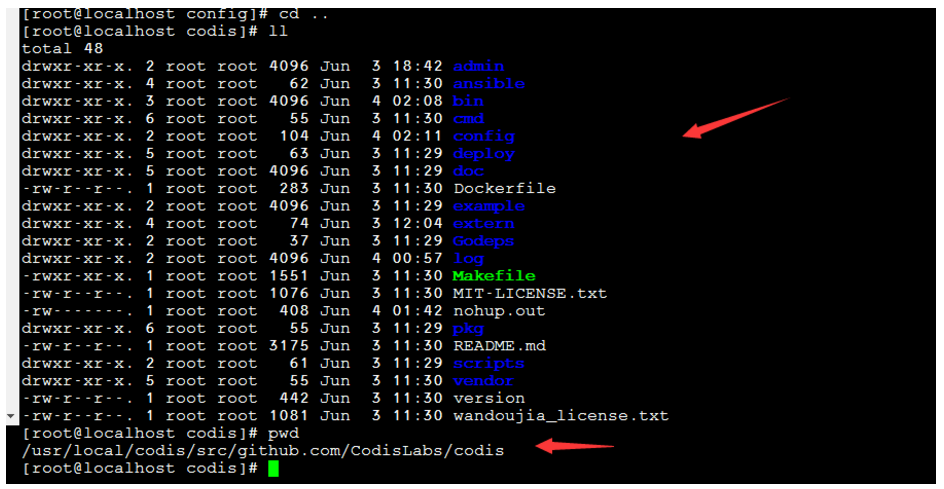
Task: Click the size '283' of Dockerfile
Action: pyautogui.click(x=294, y=188)
